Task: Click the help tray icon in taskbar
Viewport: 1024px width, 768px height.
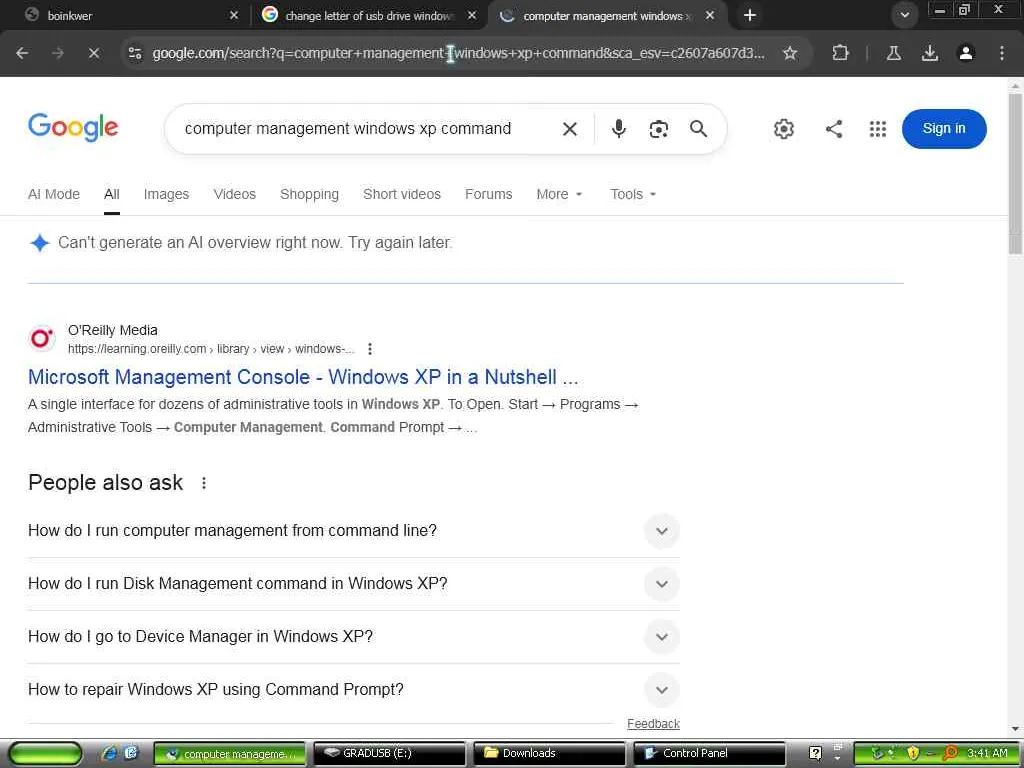Action: click(815, 753)
